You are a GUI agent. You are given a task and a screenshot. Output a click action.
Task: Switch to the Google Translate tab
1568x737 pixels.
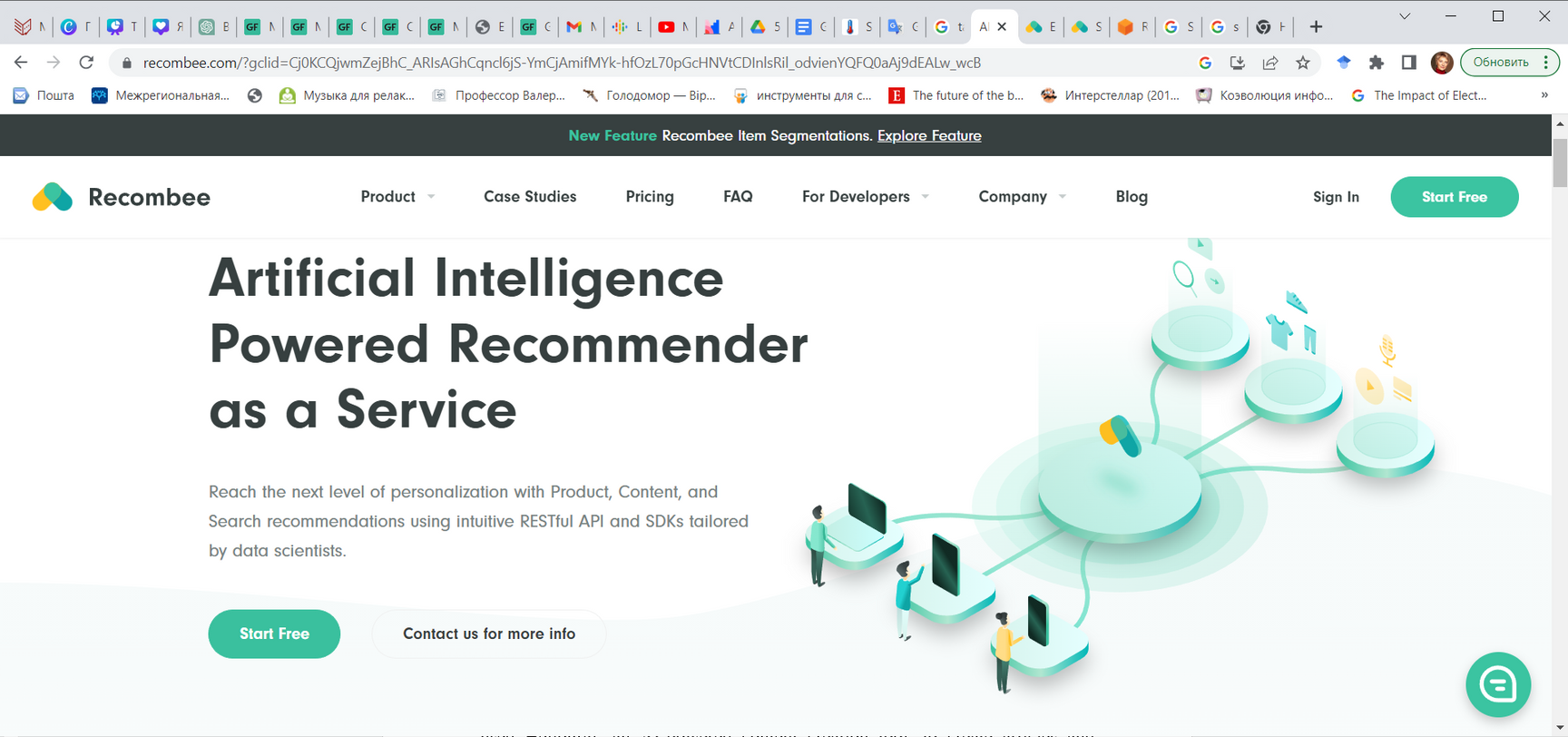[x=903, y=27]
